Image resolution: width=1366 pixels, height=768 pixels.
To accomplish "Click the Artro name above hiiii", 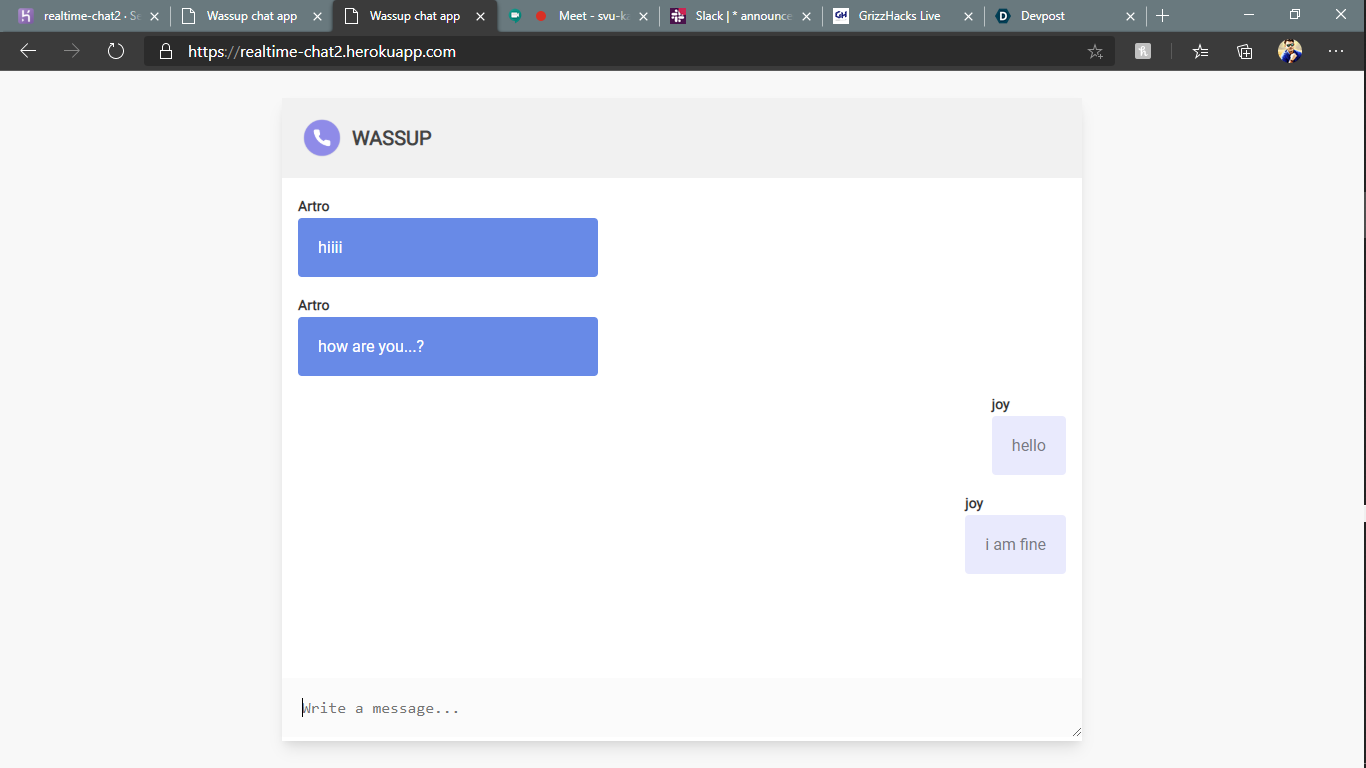I will click(x=314, y=206).
